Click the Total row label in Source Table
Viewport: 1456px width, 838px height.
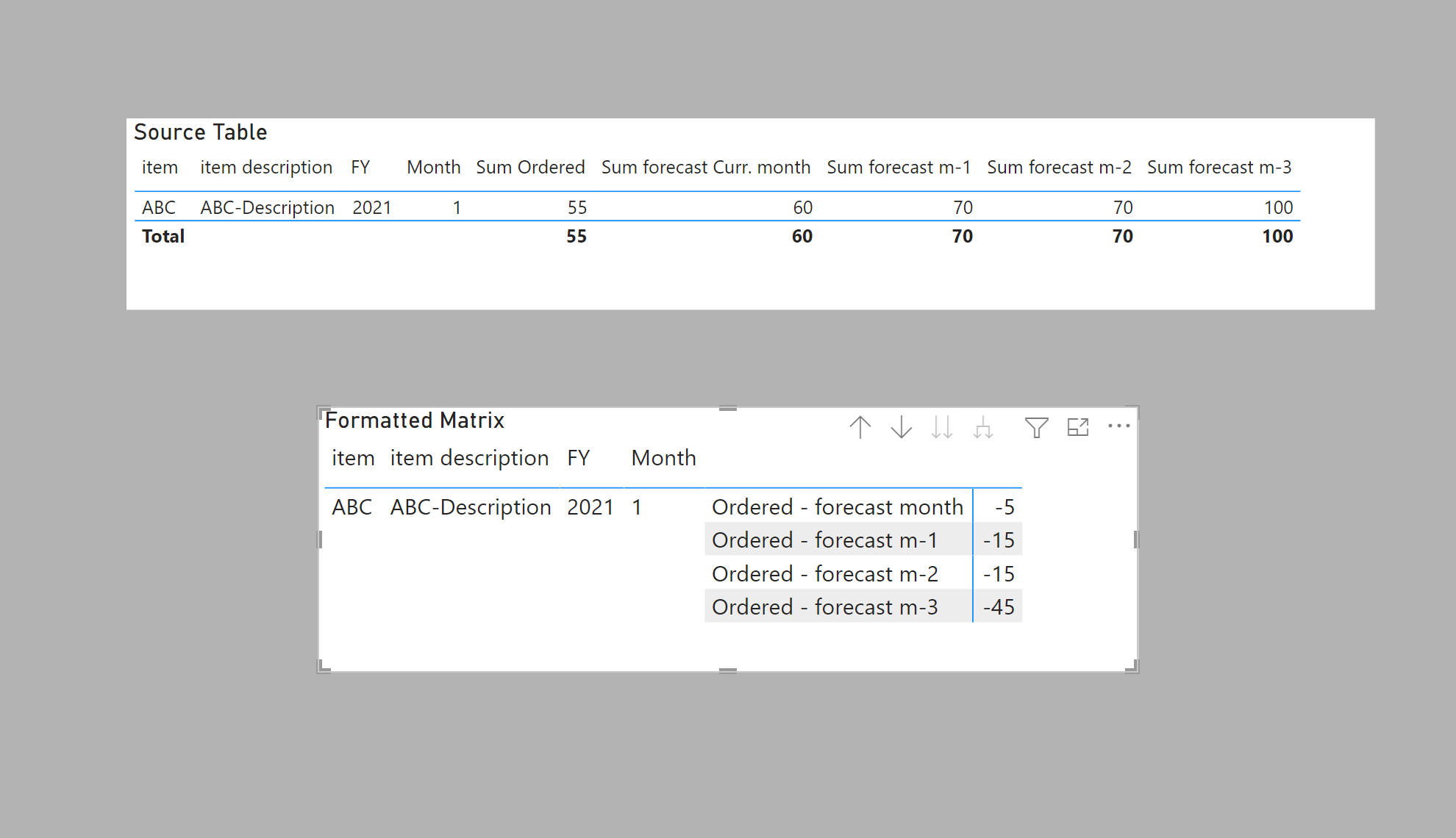163,236
